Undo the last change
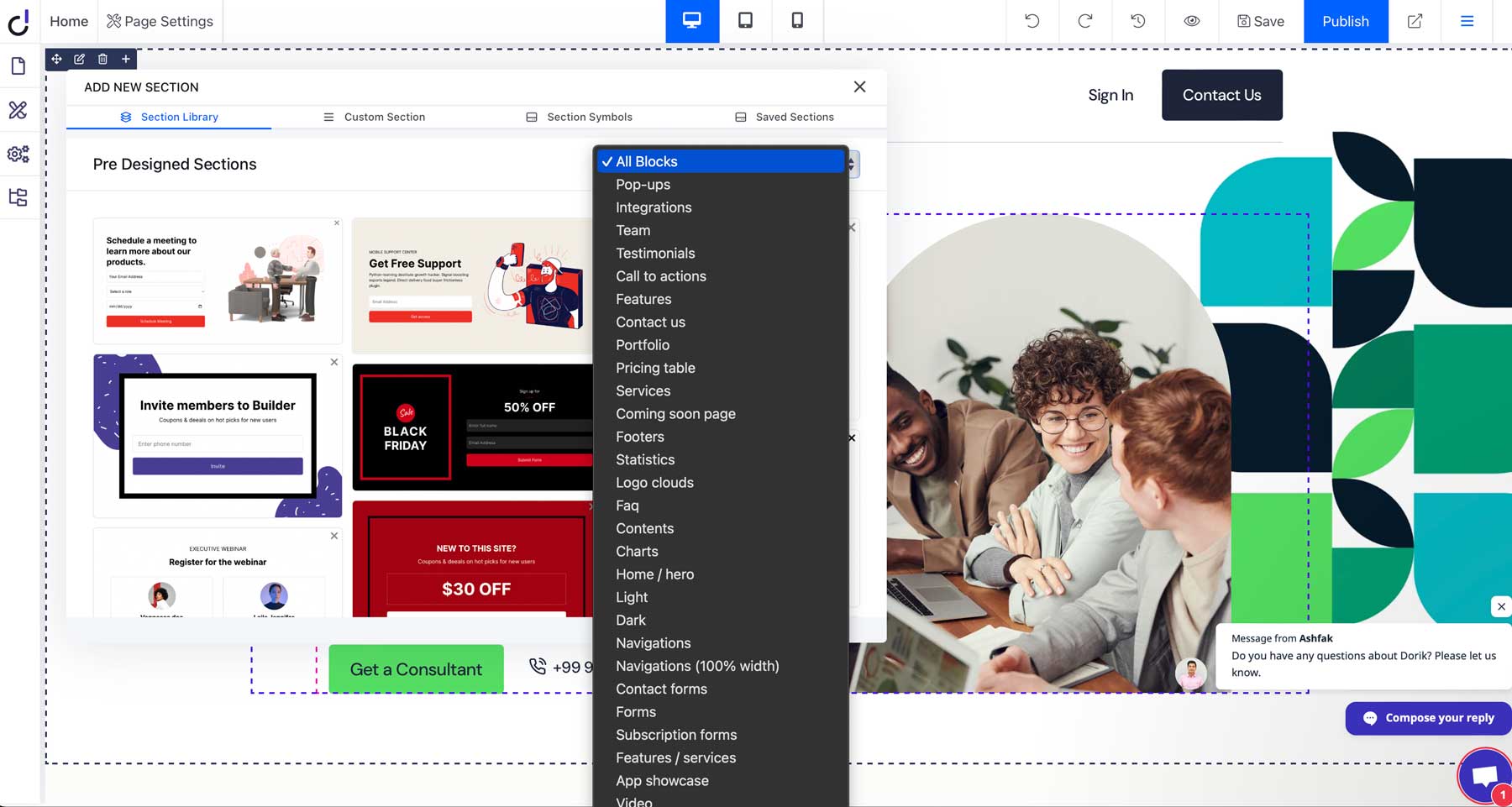Screen dimensions: 1512x807 click(1032, 21)
